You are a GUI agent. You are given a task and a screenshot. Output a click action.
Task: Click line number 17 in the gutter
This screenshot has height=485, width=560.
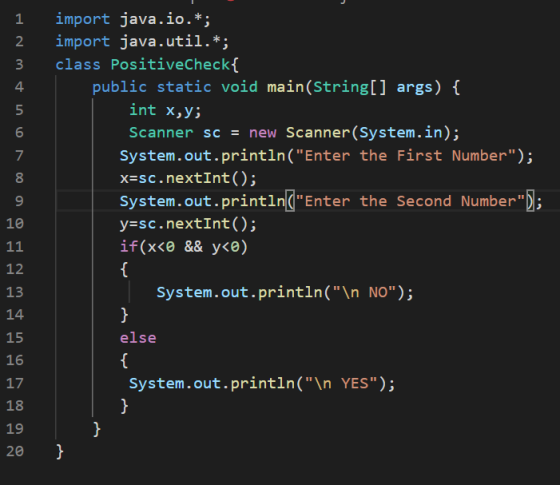15,383
